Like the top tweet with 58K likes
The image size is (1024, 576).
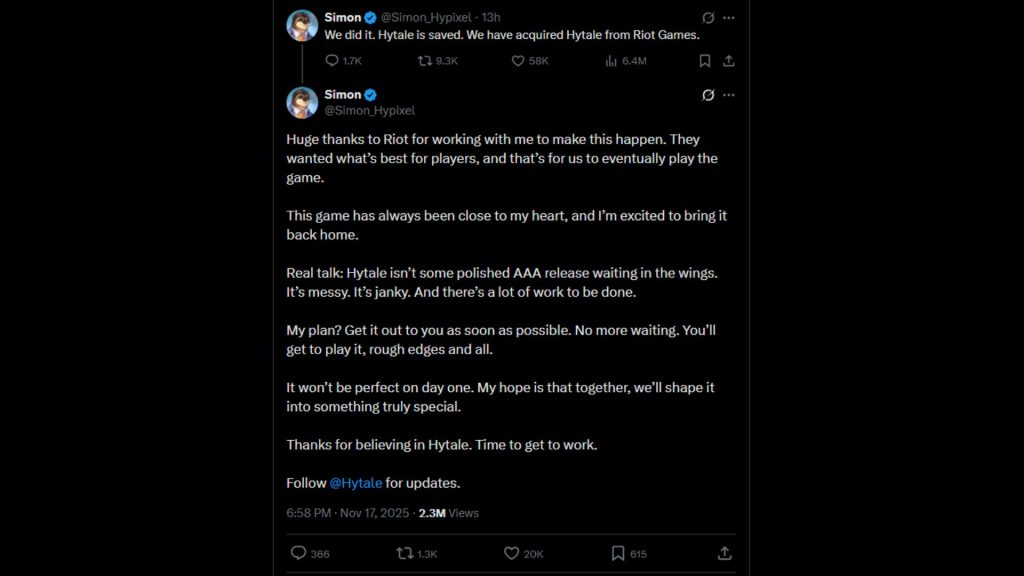coord(518,61)
